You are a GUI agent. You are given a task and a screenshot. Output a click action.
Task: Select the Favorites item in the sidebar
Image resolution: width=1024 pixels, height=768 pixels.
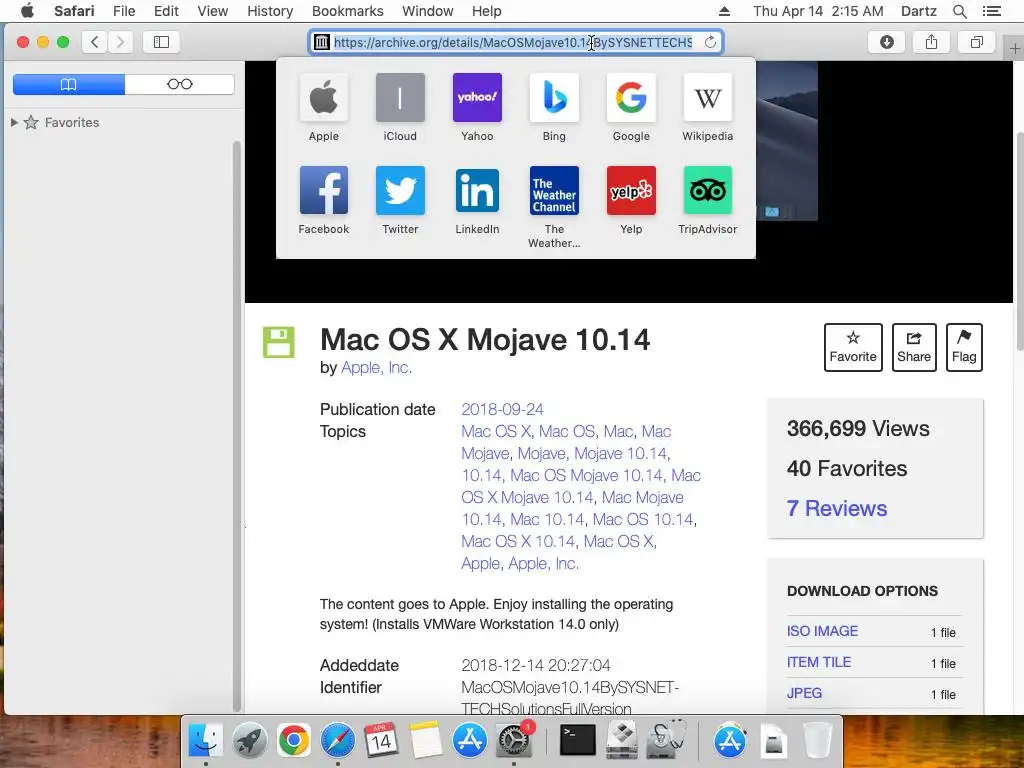72,122
